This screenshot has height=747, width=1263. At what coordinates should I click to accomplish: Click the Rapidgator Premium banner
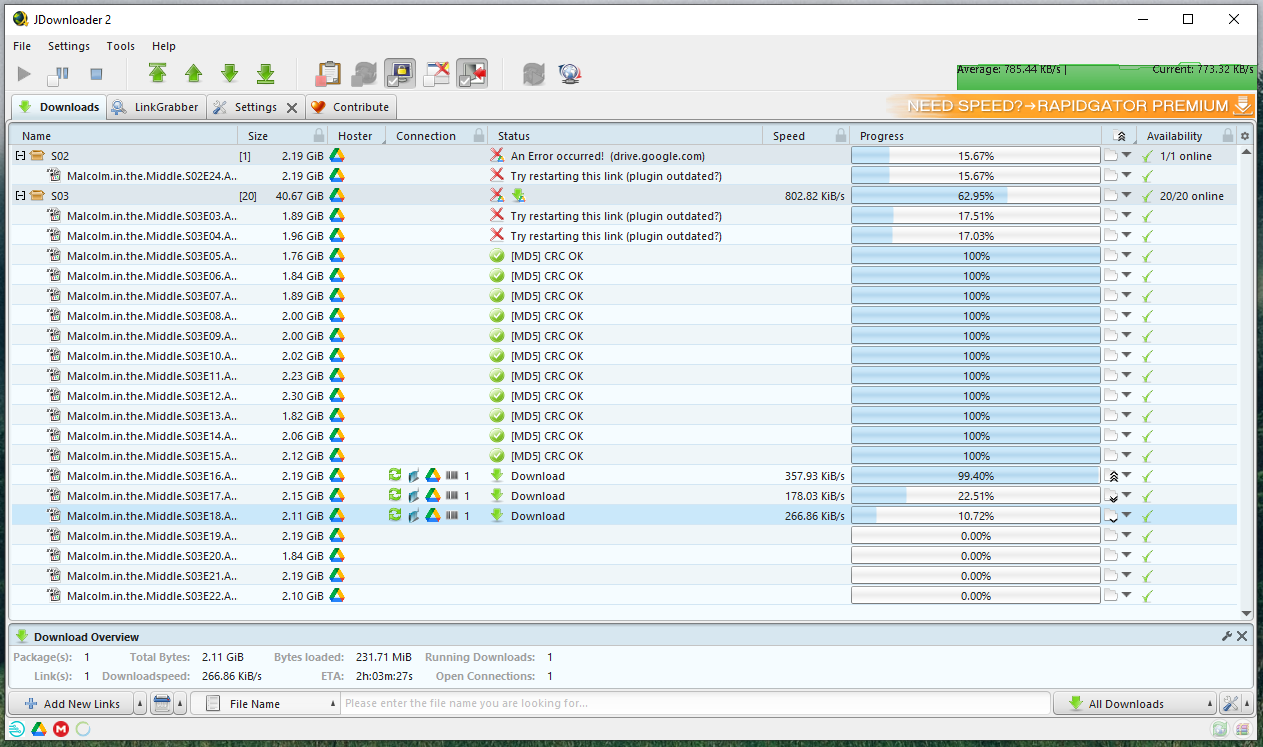tap(1069, 106)
